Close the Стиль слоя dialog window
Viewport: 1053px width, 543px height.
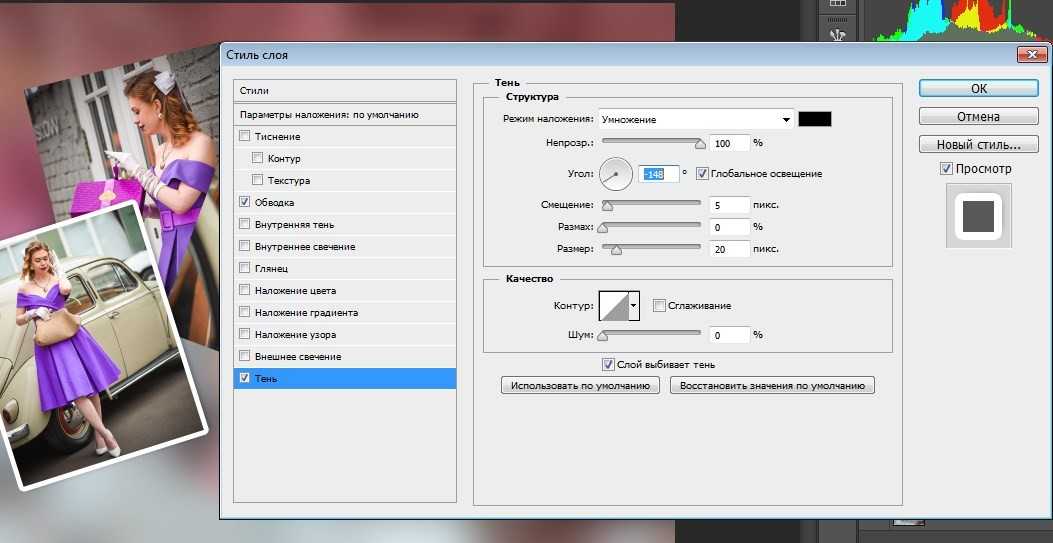1030,55
